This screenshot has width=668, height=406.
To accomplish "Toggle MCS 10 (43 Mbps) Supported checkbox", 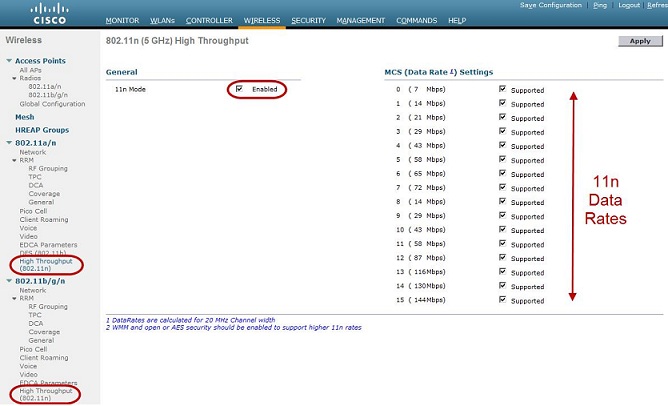I will pos(502,229).
